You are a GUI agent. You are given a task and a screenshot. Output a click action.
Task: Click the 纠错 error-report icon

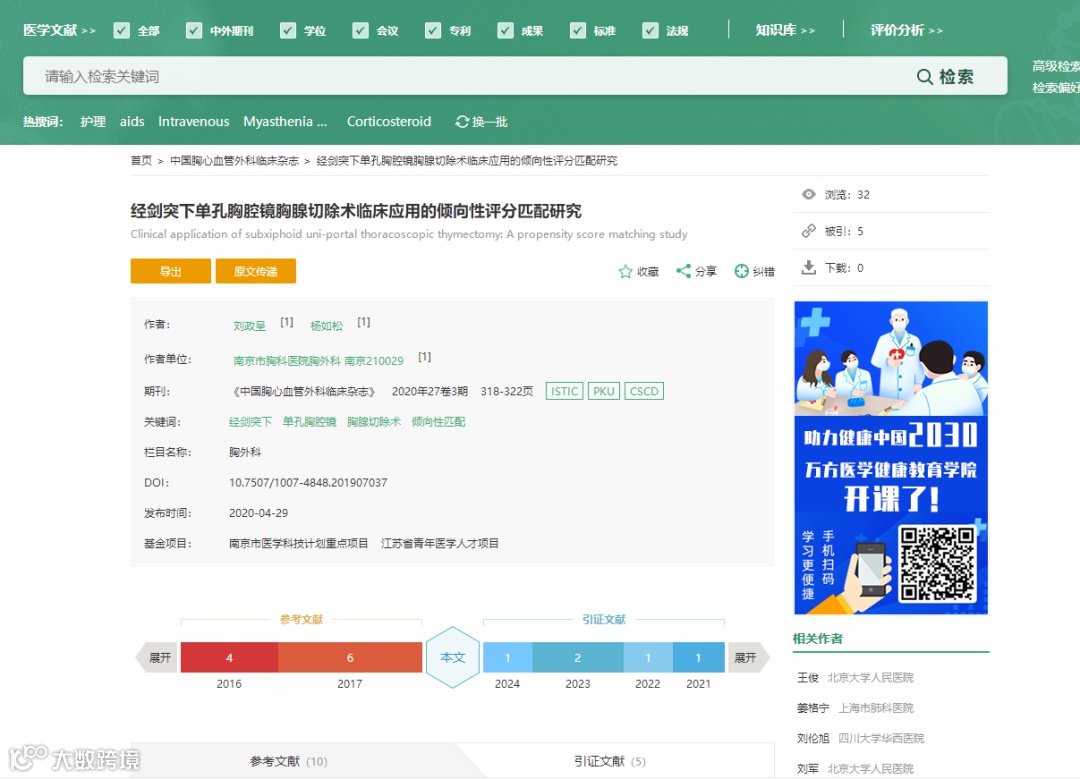[x=741, y=271]
